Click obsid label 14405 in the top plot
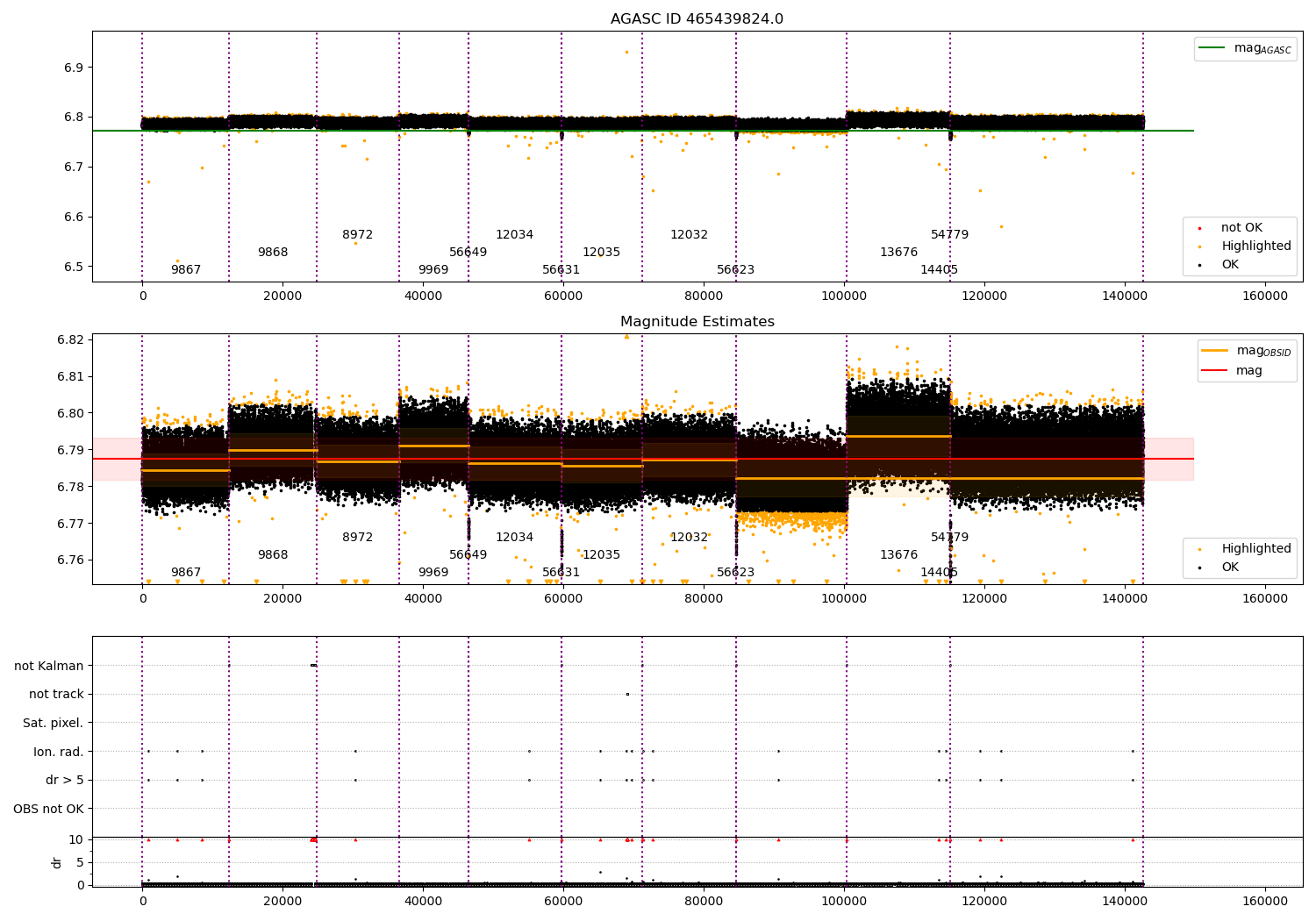 (940, 270)
